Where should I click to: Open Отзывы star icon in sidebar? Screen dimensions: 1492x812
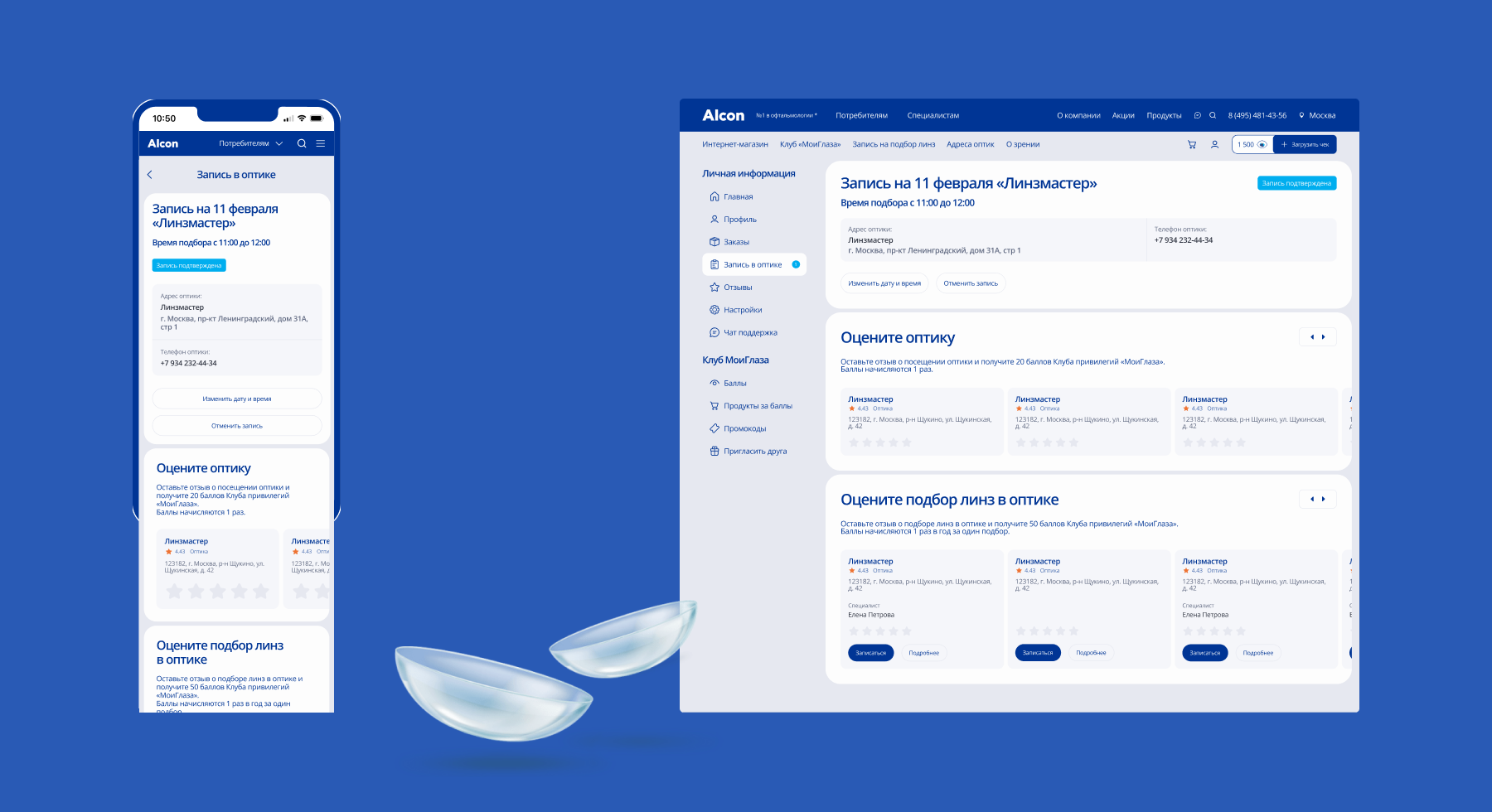pyautogui.click(x=715, y=288)
